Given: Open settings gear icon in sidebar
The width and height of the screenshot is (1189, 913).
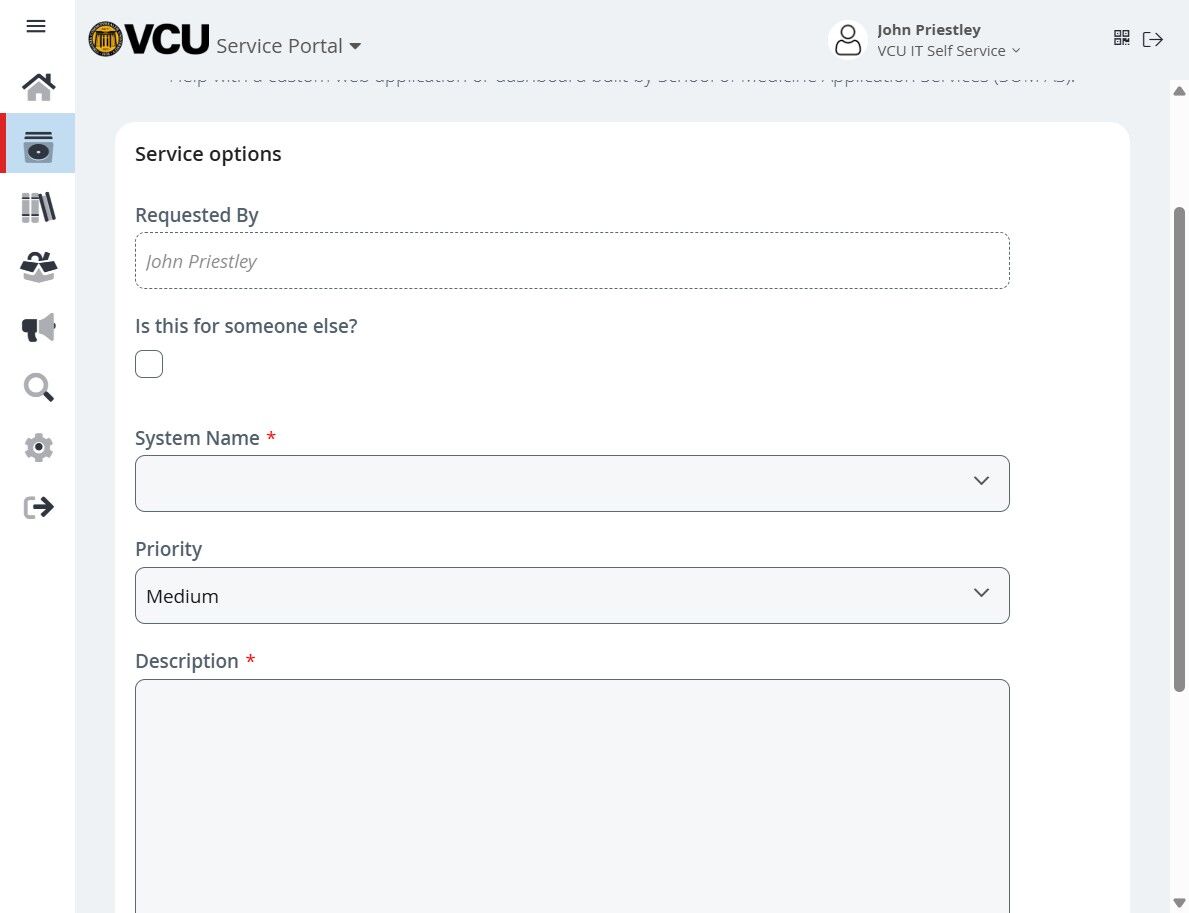Looking at the screenshot, I should (x=38, y=447).
